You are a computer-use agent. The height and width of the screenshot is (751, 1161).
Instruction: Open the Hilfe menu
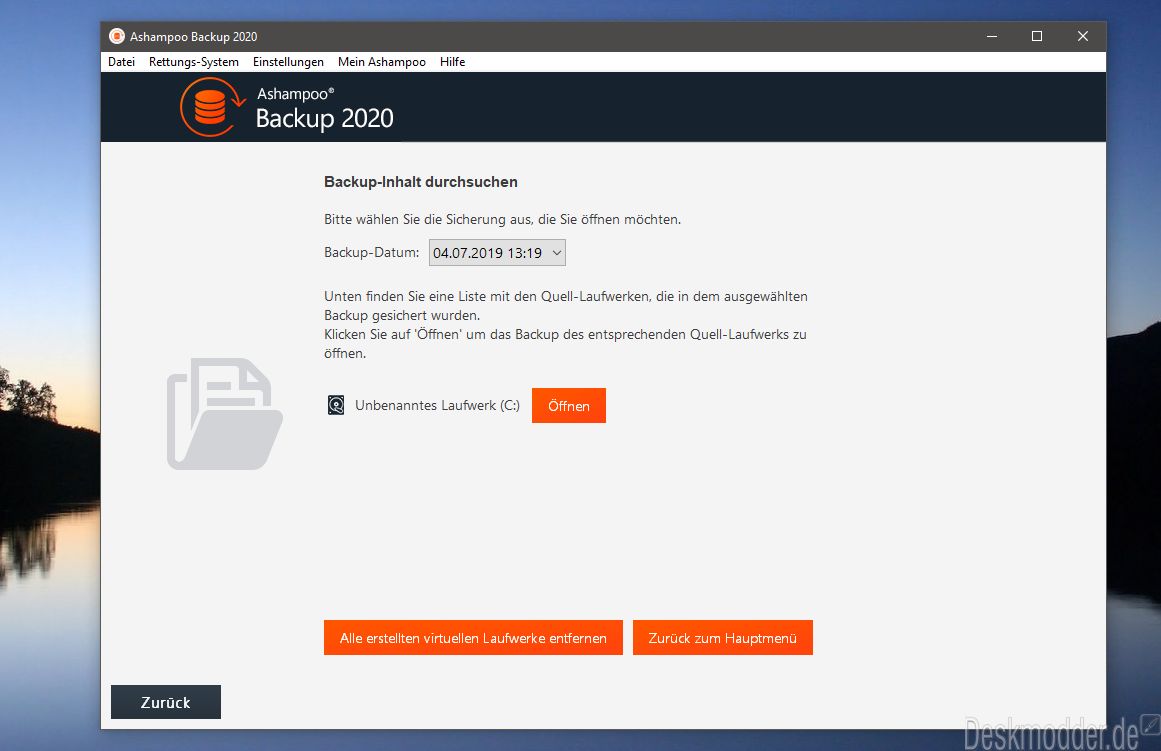pos(452,61)
